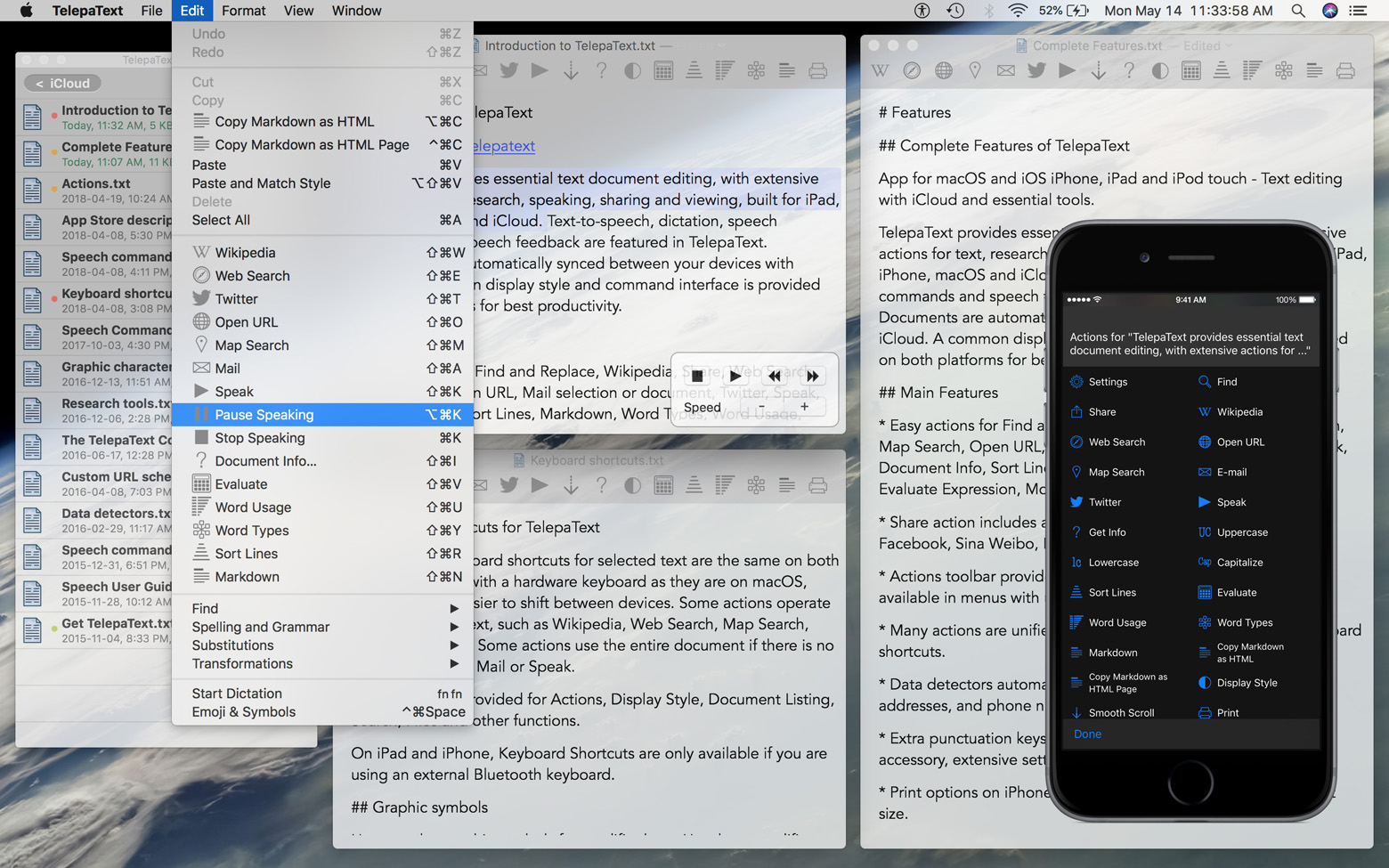Screen dimensions: 1389x868
Task: Open the Format menu in menu bar
Action: pos(243,11)
